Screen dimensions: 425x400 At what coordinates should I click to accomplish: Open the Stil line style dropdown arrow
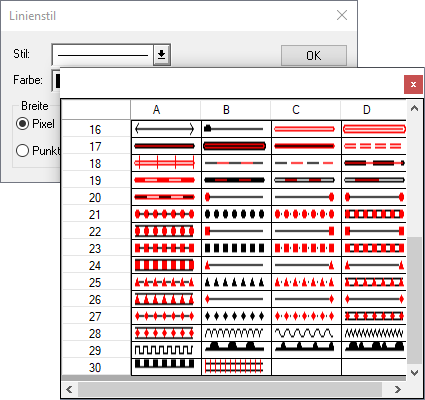pos(162,54)
